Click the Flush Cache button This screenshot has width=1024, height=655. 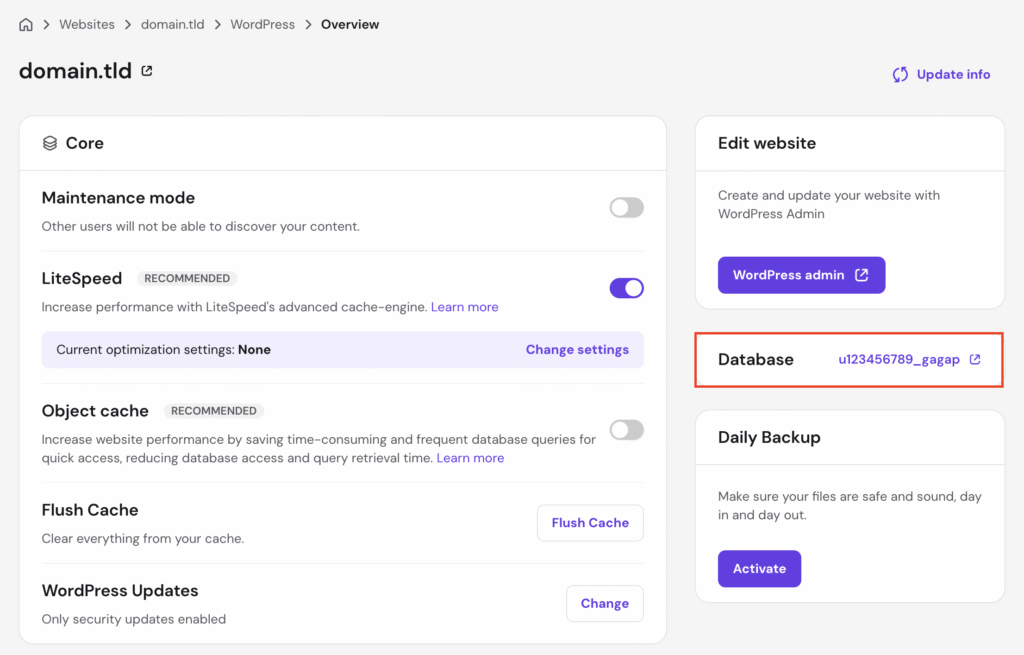coord(590,522)
